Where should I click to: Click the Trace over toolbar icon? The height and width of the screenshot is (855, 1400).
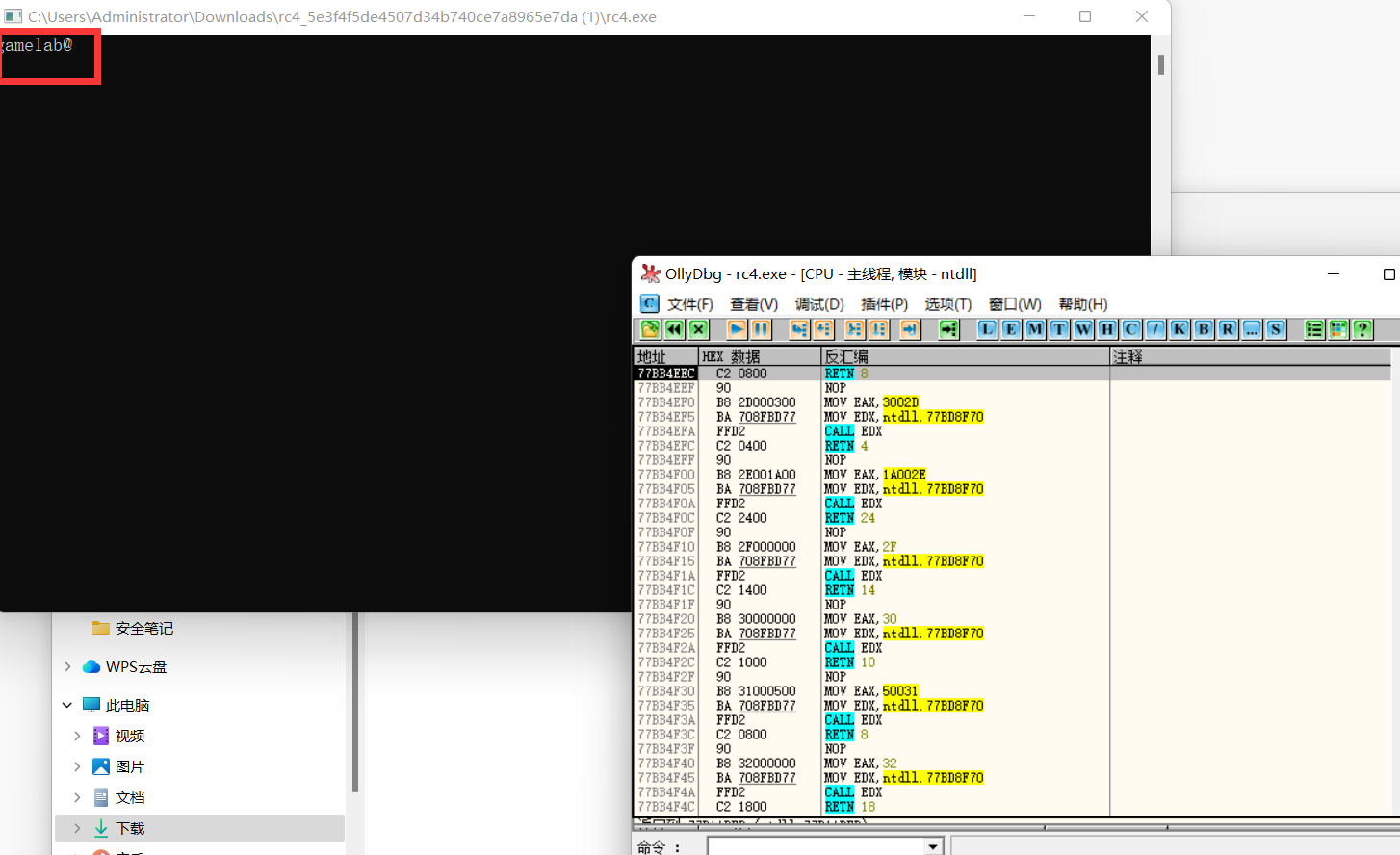tap(878, 329)
